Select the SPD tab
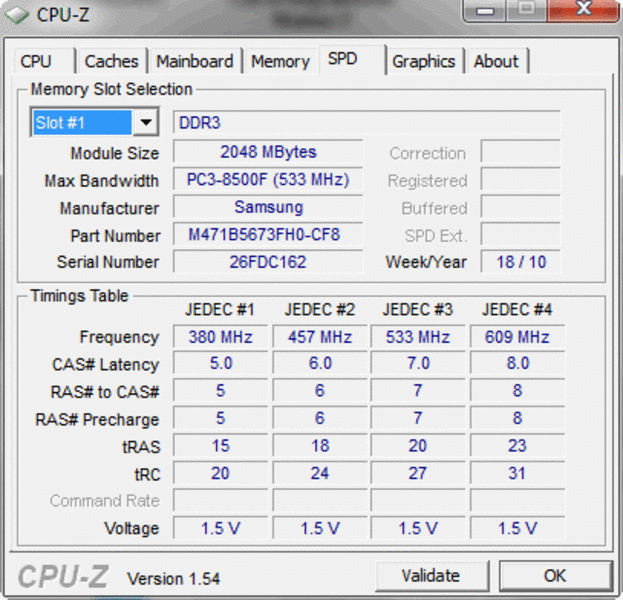The height and width of the screenshot is (600, 623). point(352,60)
